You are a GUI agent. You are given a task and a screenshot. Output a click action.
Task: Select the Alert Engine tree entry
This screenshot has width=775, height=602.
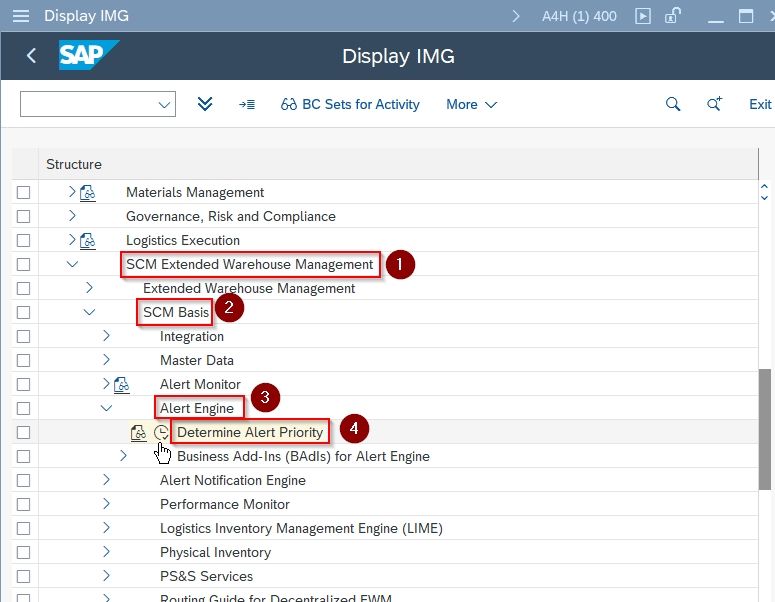[197, 408]
